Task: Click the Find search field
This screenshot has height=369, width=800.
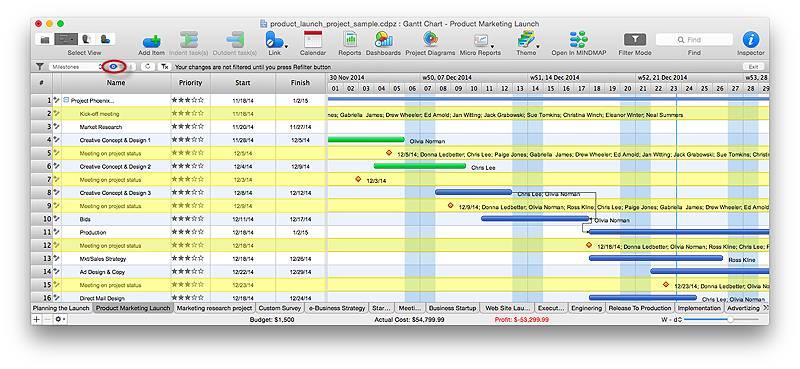Action: tap(694, 39)
